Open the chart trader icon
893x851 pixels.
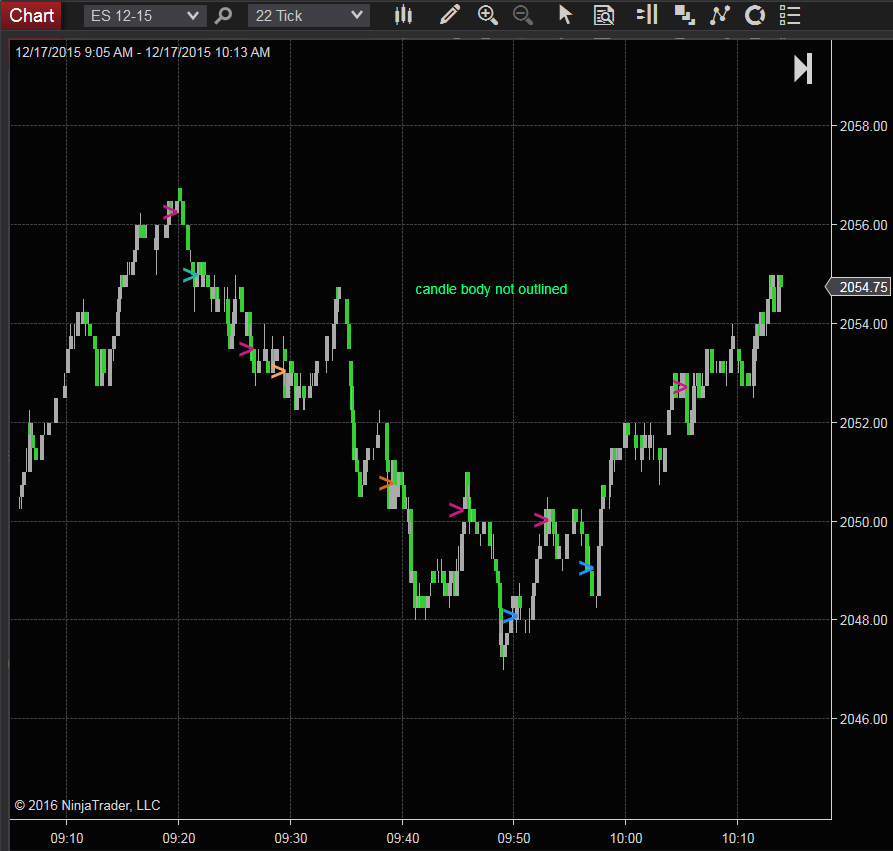click(x=647, y=15)
